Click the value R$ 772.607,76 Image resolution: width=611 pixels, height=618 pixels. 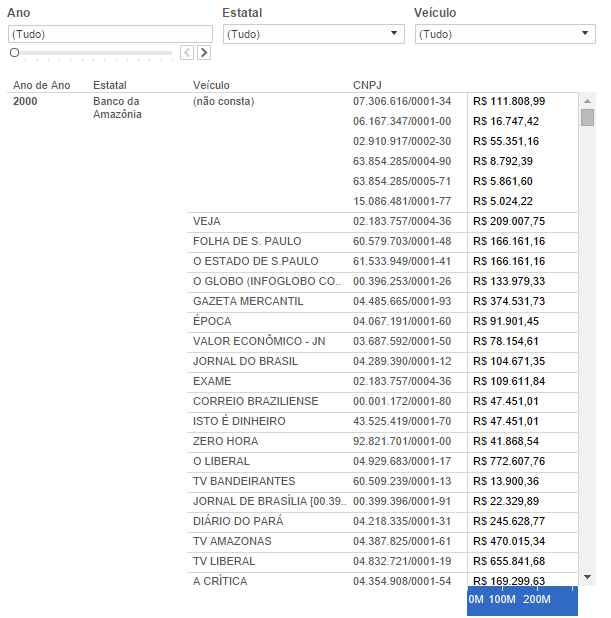tap(509, 461)
